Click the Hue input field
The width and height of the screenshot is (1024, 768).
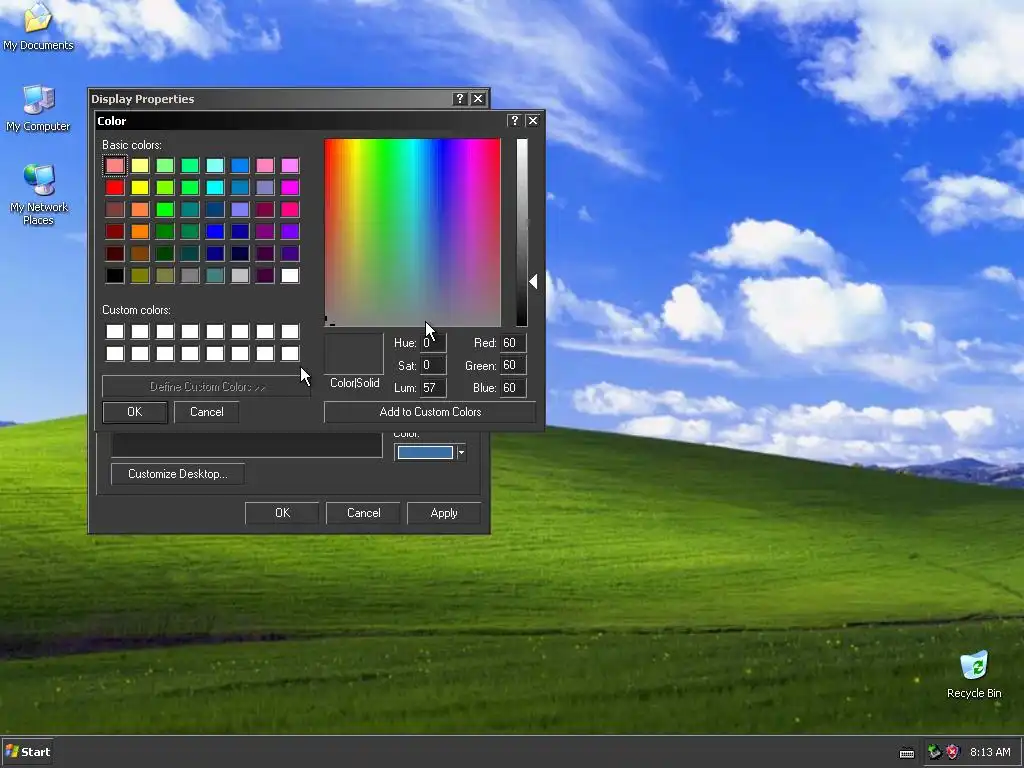pyautogui.click(x=433, y=343)
